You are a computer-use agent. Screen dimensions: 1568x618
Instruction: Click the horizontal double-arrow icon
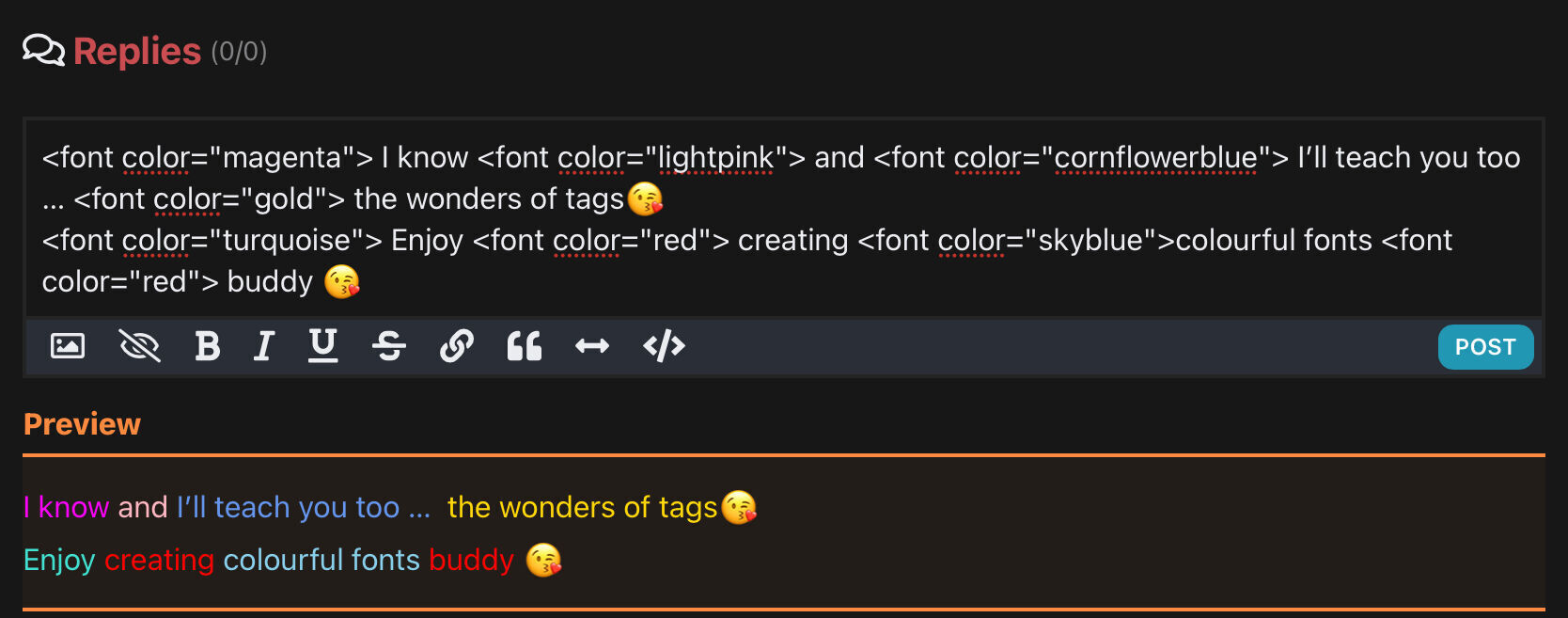592,346
